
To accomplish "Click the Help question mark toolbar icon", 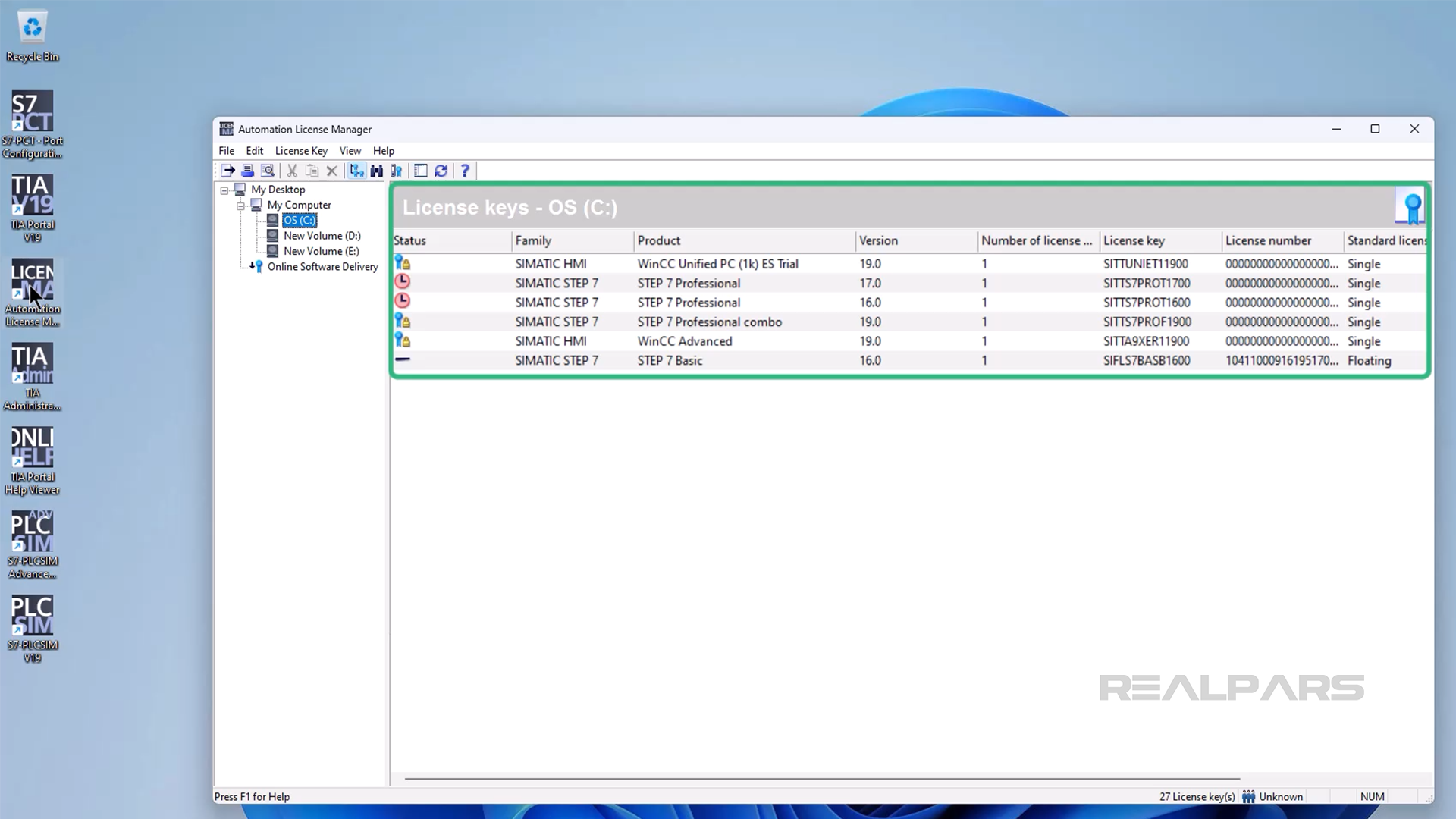I will [x=465, y=171].
